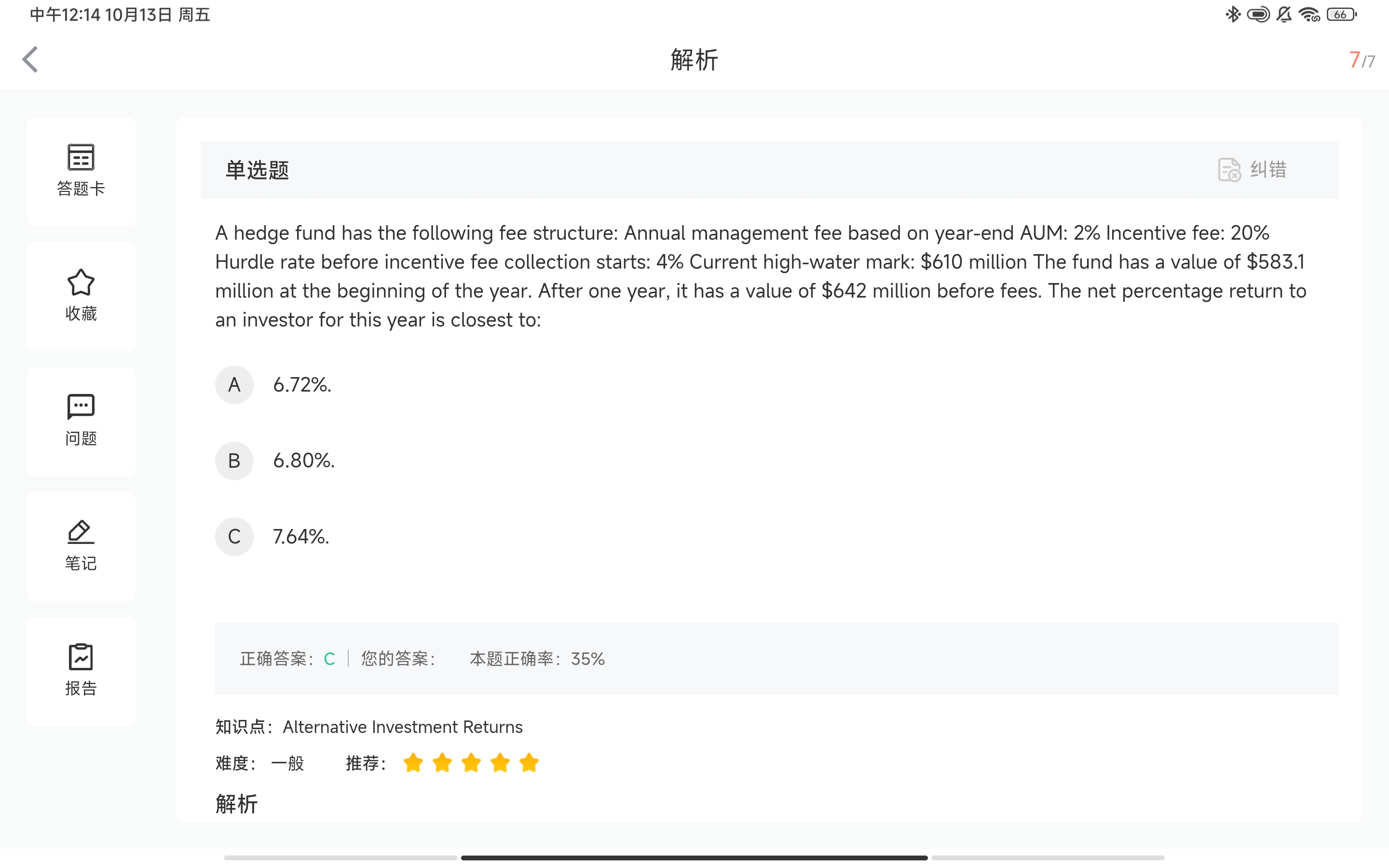Report an error with the 纠错 icon

[x=1229, y=170]
